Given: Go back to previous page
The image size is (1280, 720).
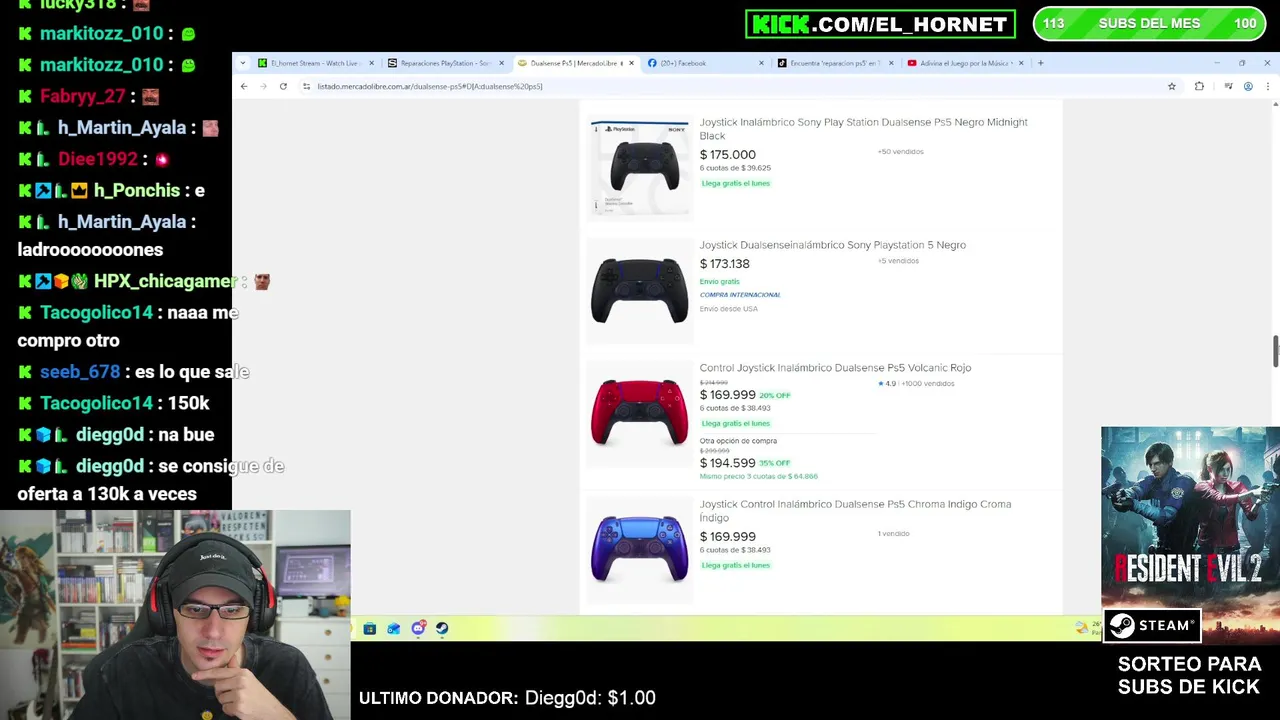Looking at the screenshot, I should pyautogui.click(x=244, y=86).
